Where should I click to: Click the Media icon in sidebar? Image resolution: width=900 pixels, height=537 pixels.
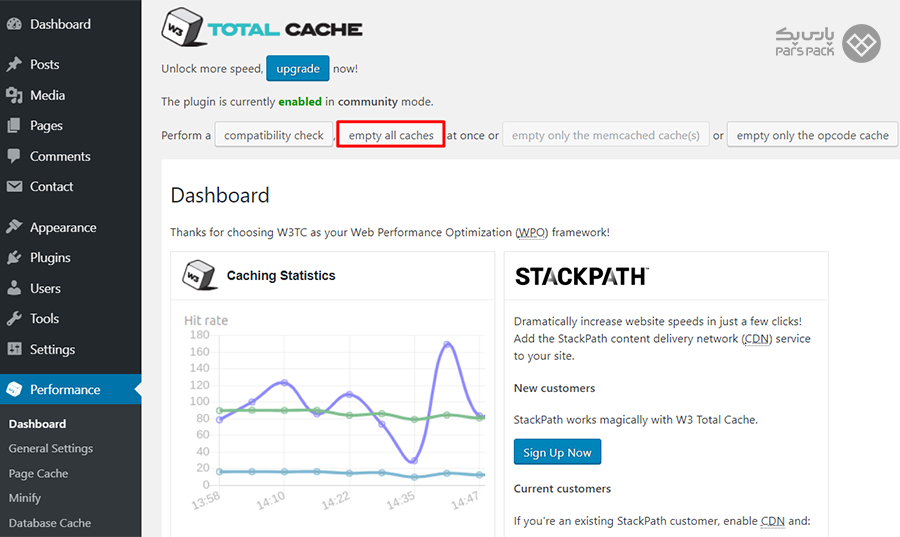coord(14,95)
